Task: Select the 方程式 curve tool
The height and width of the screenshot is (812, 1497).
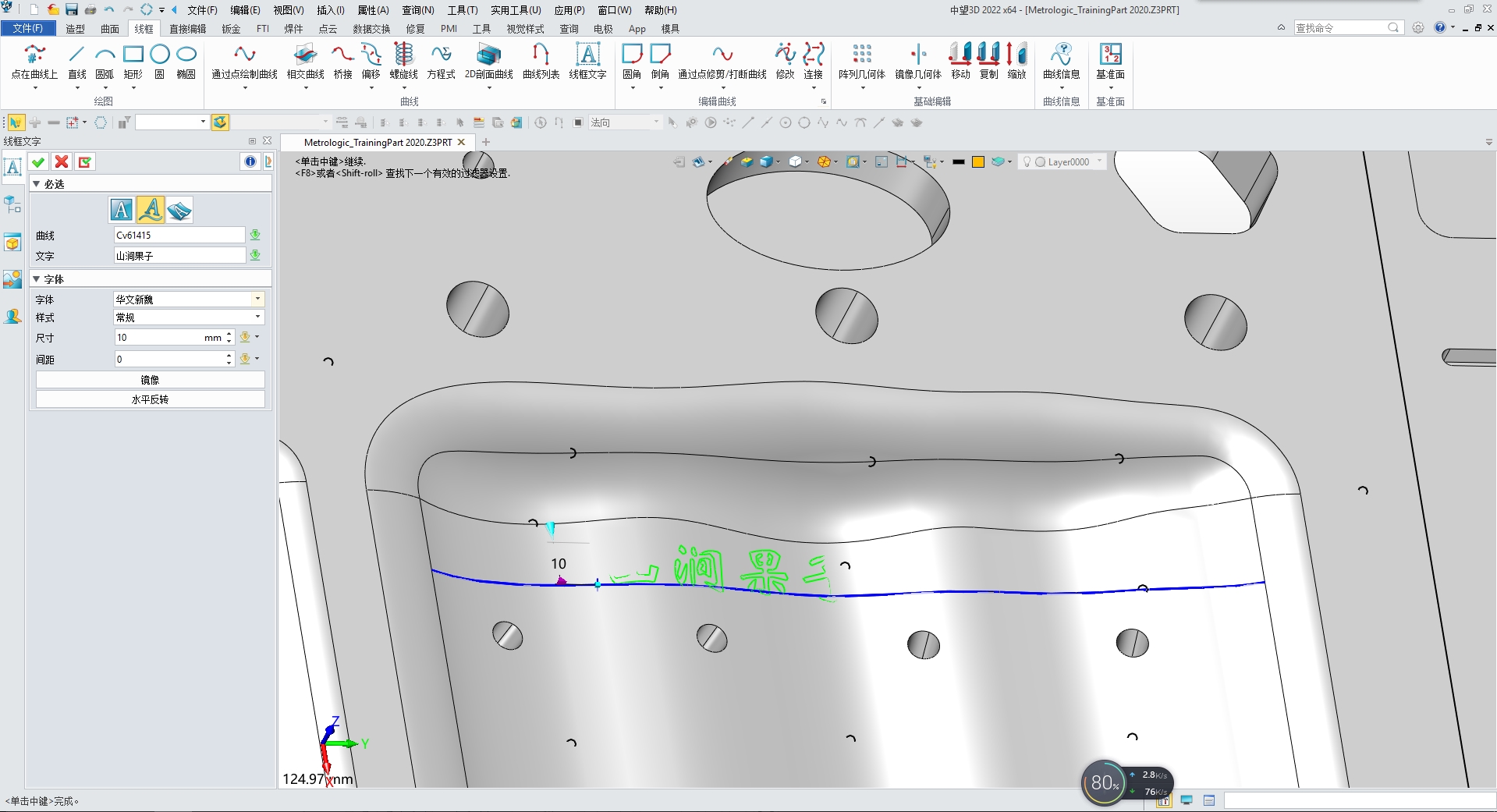Action: tap(442, 57)
